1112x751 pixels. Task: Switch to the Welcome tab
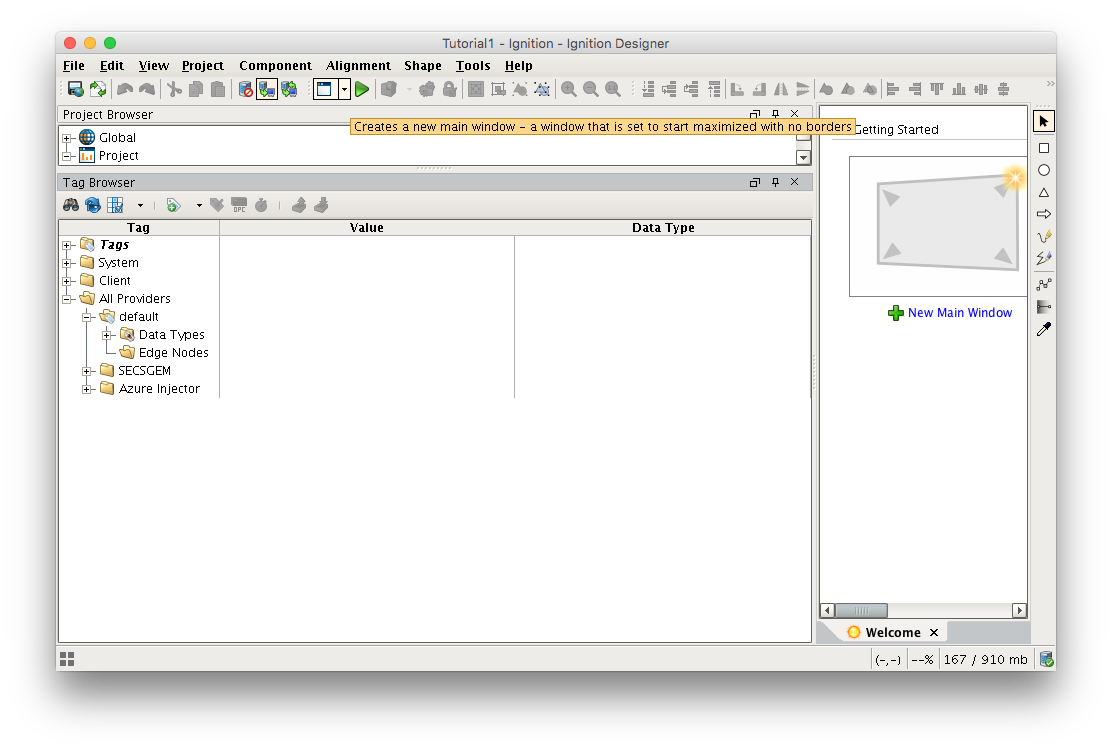pos(892,632)
